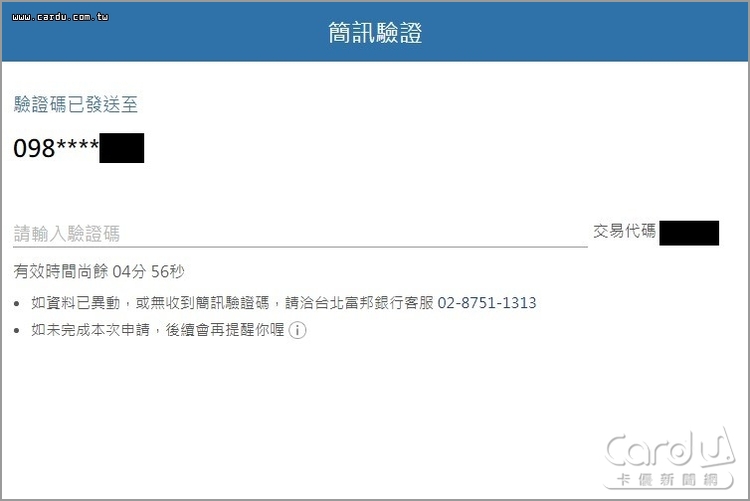Click the underline of the verification input
The width and height of the screenshot is (750, 501).
click(x=300, y=247)
